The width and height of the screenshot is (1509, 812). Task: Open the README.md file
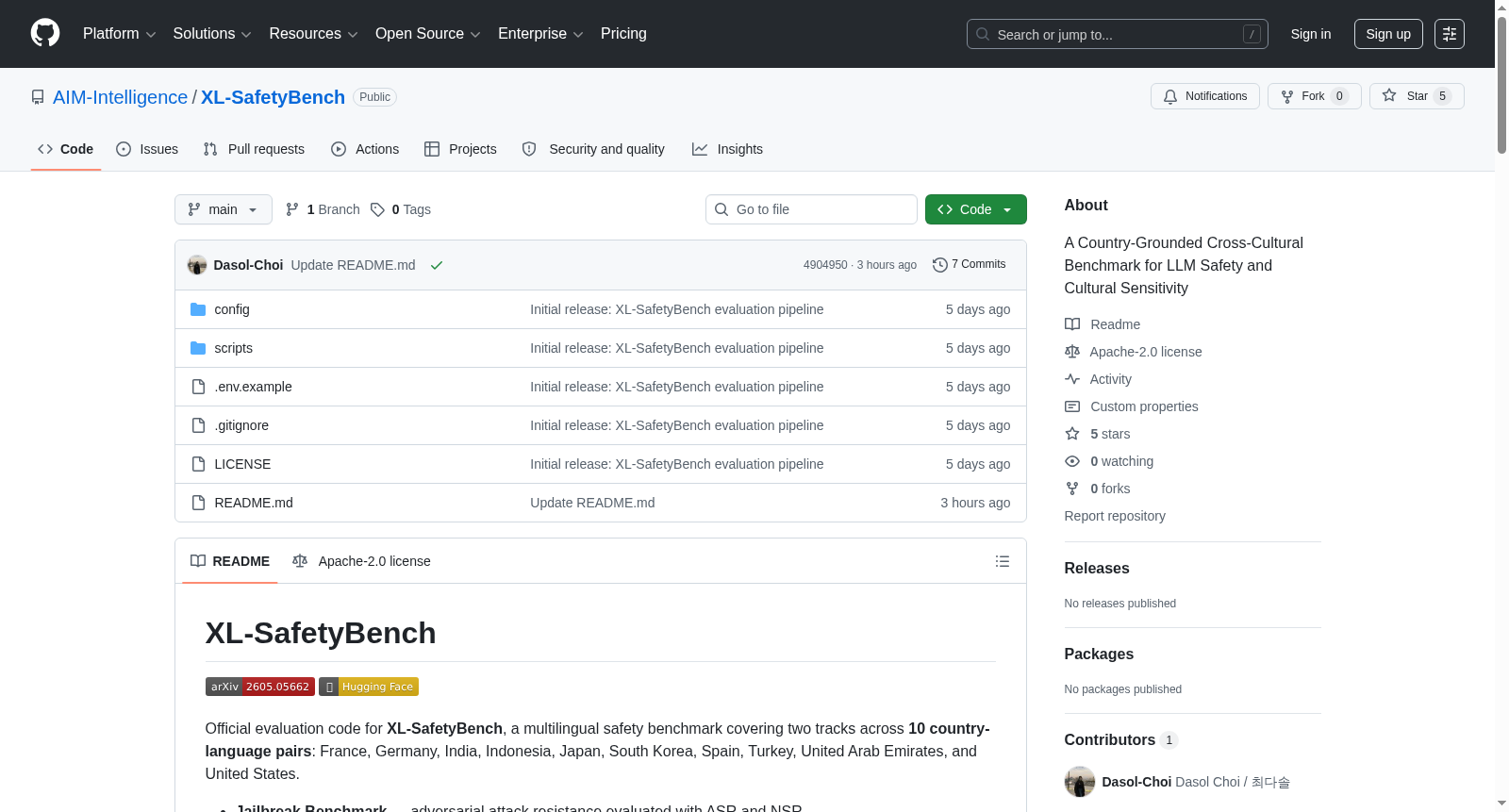point(254,503)
